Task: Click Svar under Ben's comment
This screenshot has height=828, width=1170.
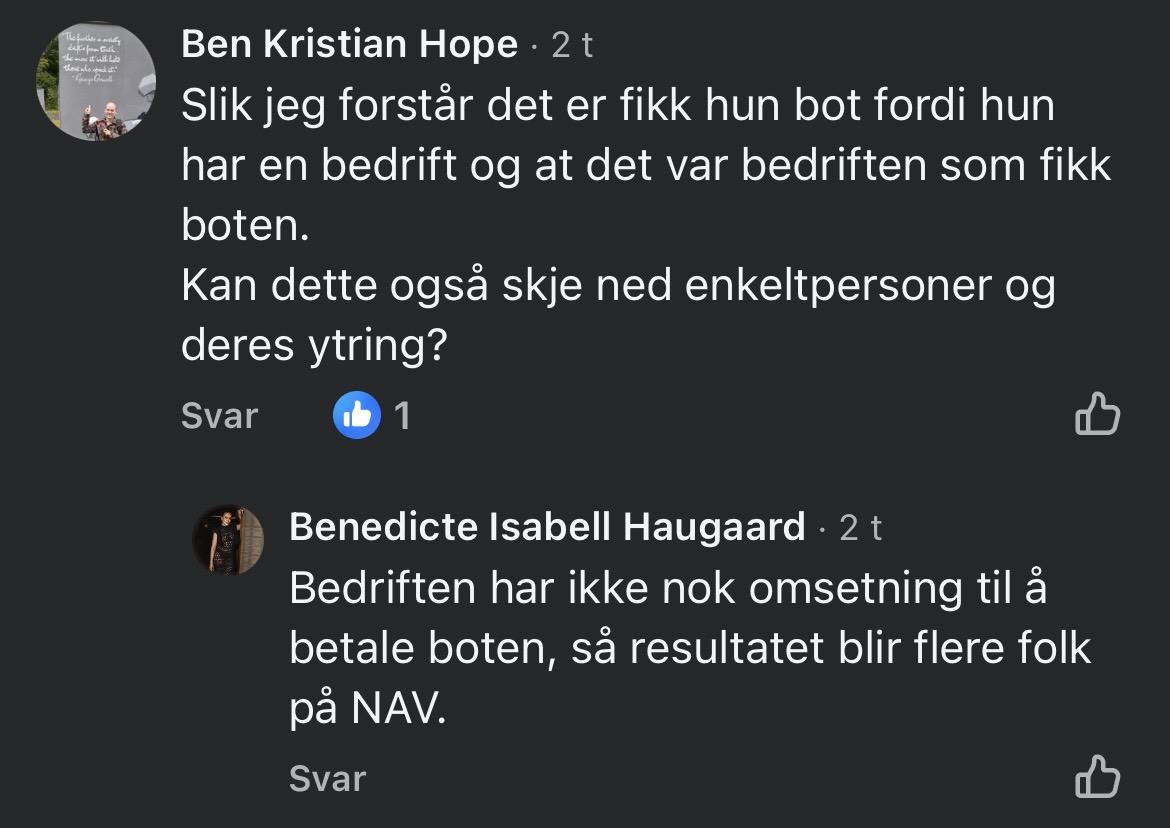Action: point(219,415)
